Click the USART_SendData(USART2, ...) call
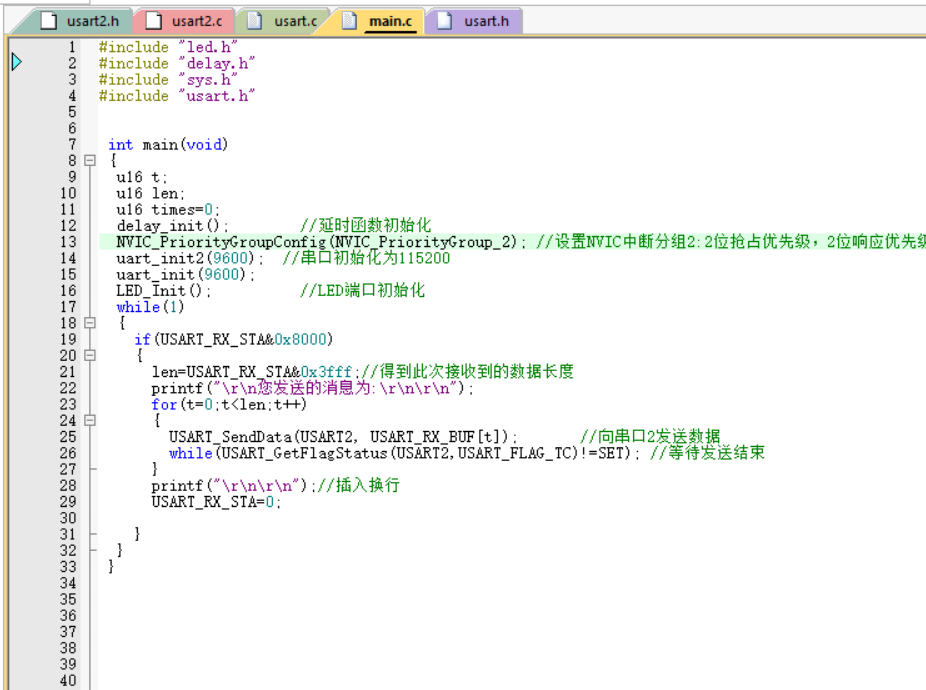Image resolution: width=926 pixels, height=690 pixels. (x=343, y=437)
